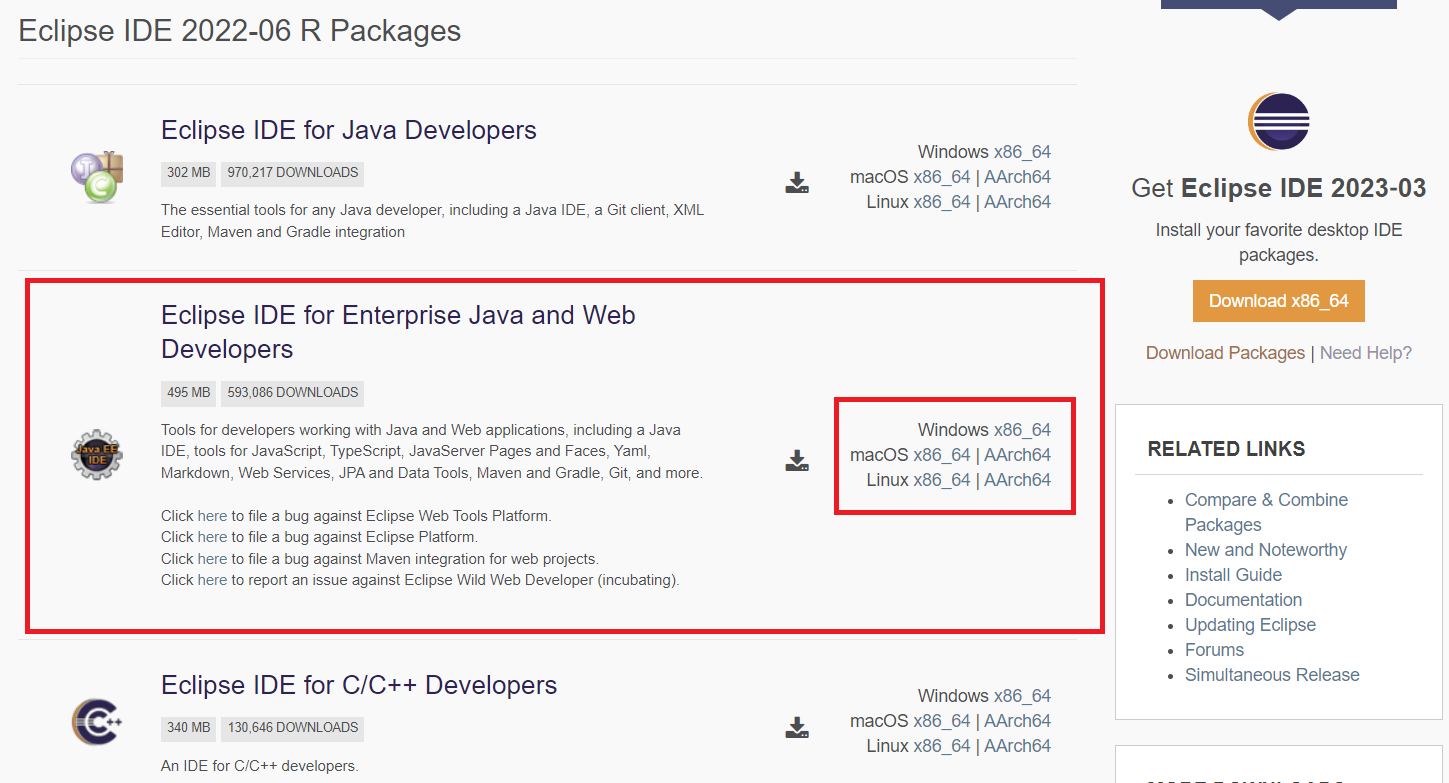Open the Forums related link
The height and width of the screenshot is (783, 1449).
click(x=1214, y=650)
